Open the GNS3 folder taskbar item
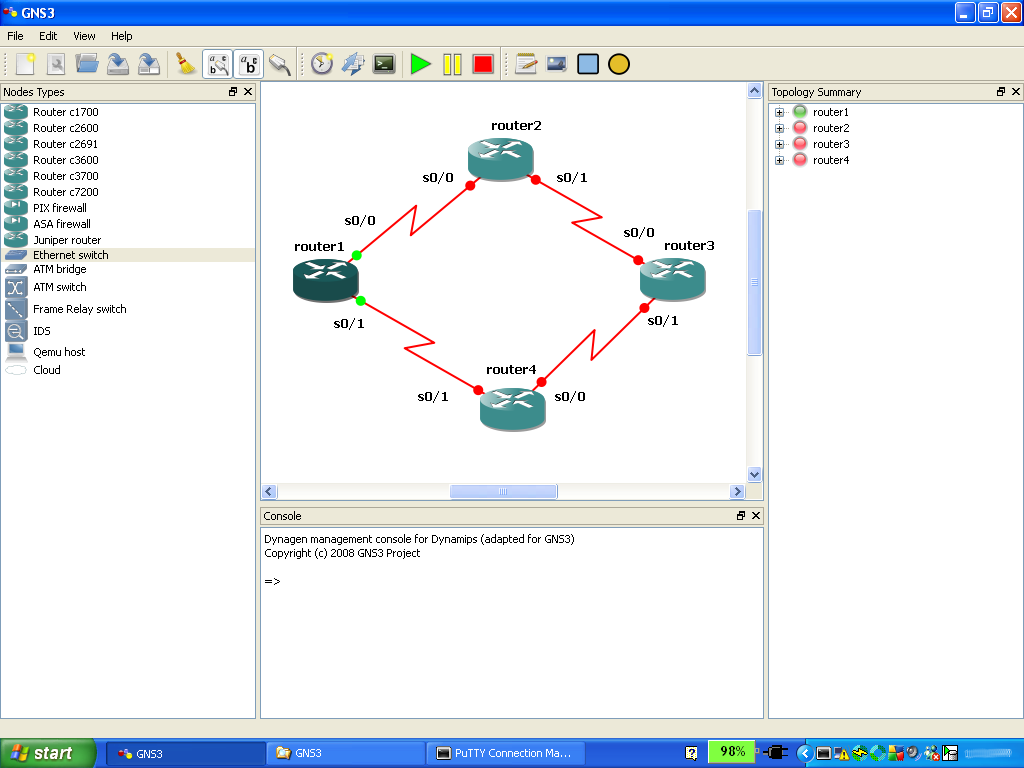Image resolution: width=1024 pixels, height=768 pixels. [x=345, y=754]
